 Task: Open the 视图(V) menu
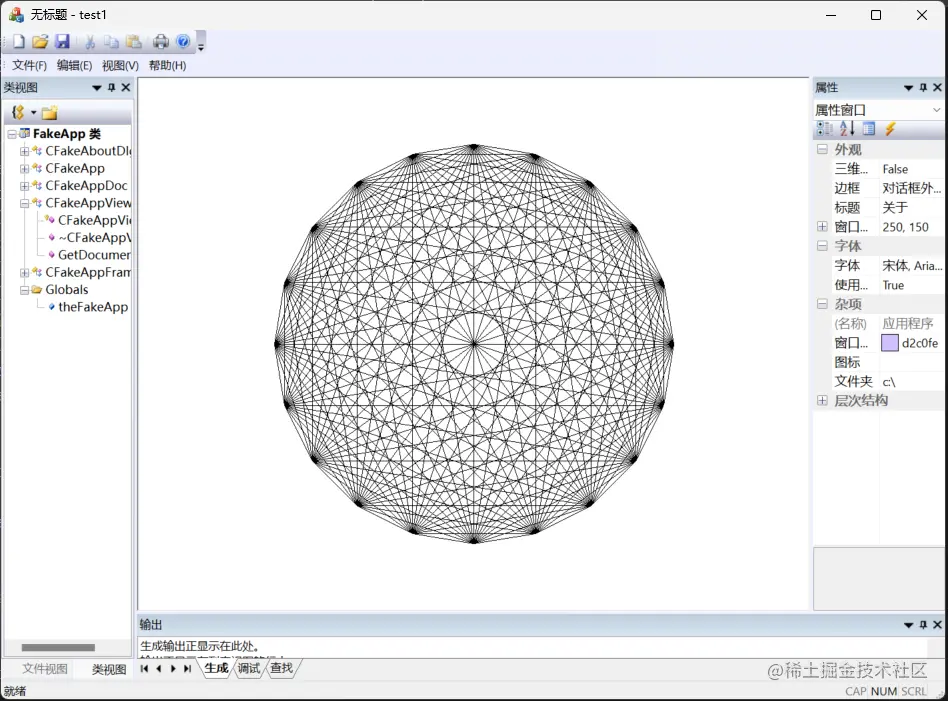(x=119, y=64)
